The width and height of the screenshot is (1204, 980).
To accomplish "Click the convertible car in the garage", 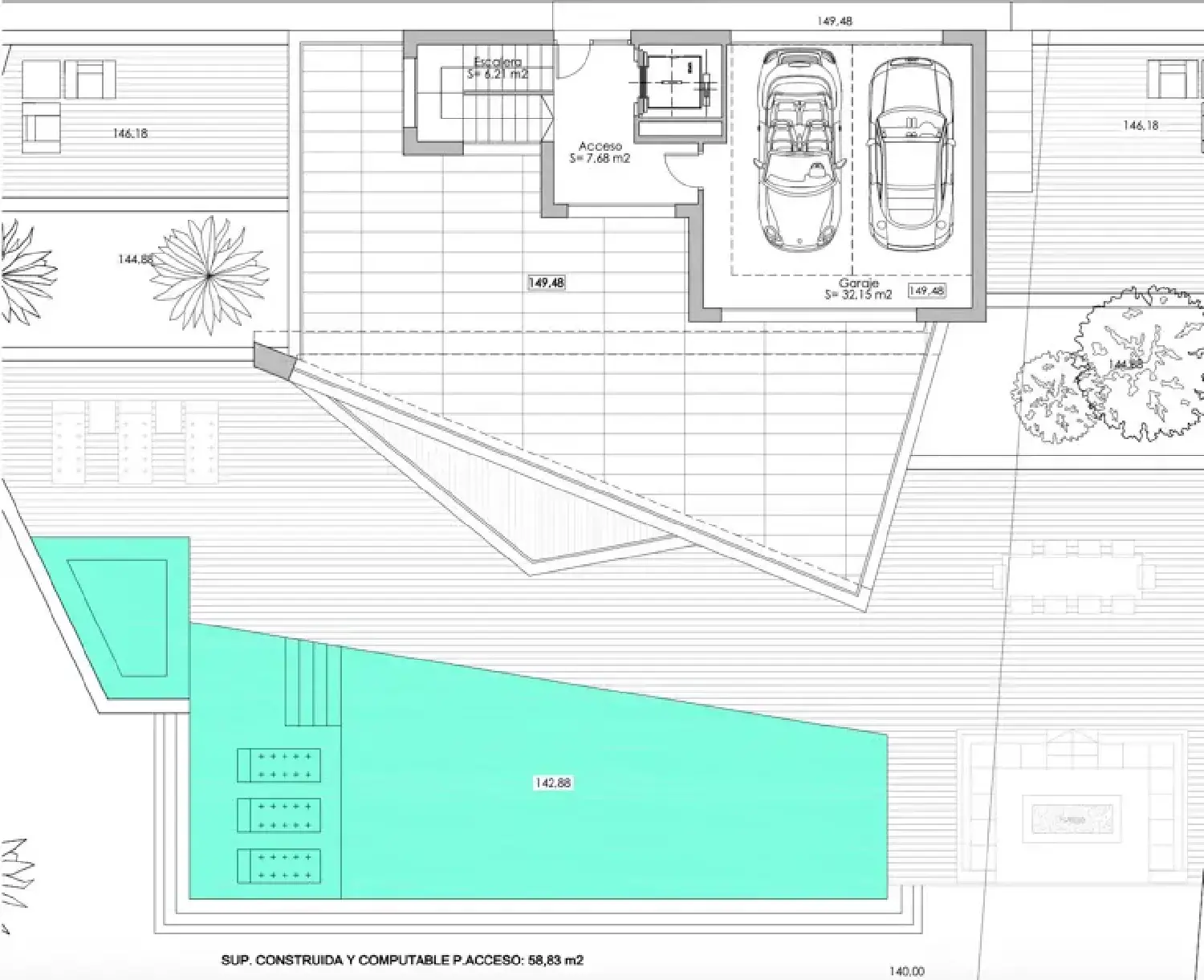I will click(799, 150).
